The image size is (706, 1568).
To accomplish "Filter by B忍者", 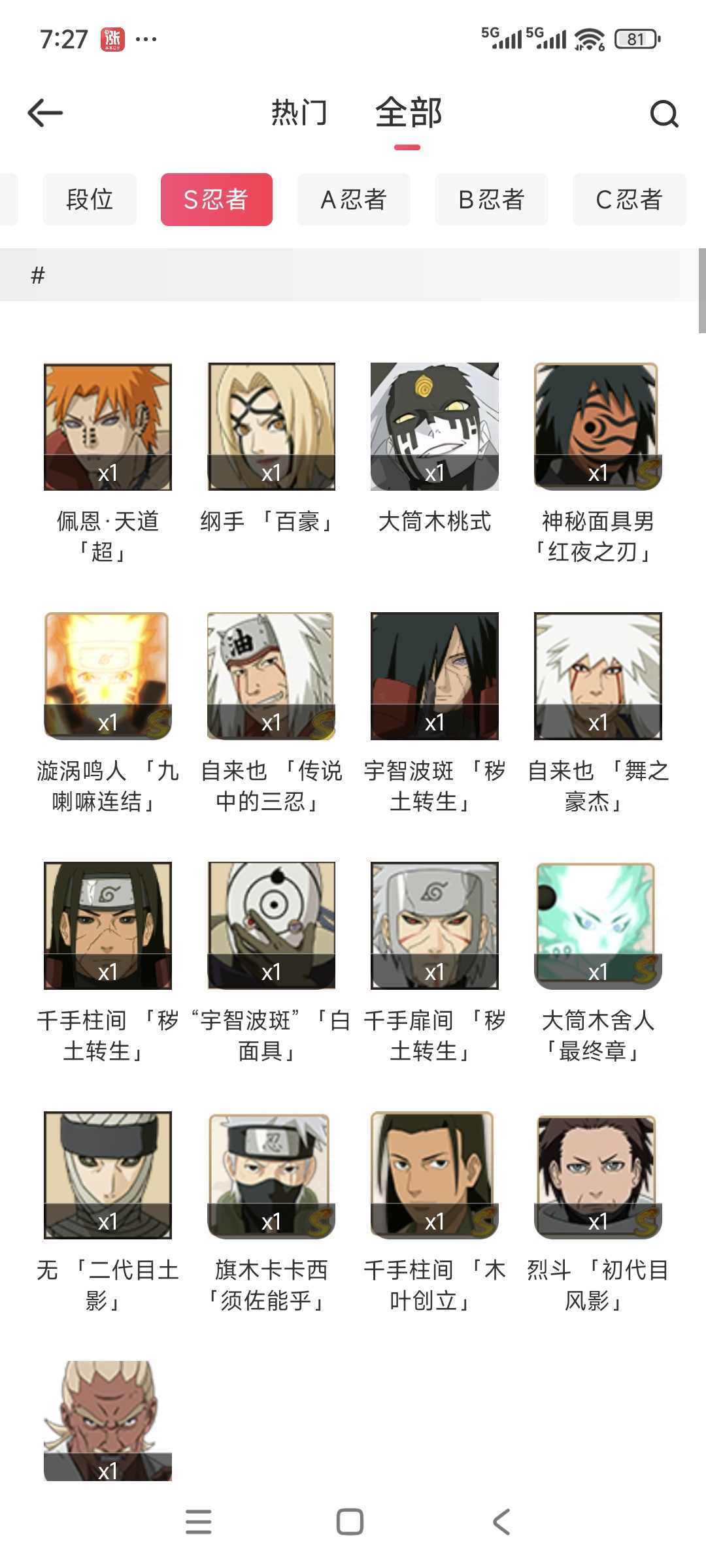I will pos(492,199).
